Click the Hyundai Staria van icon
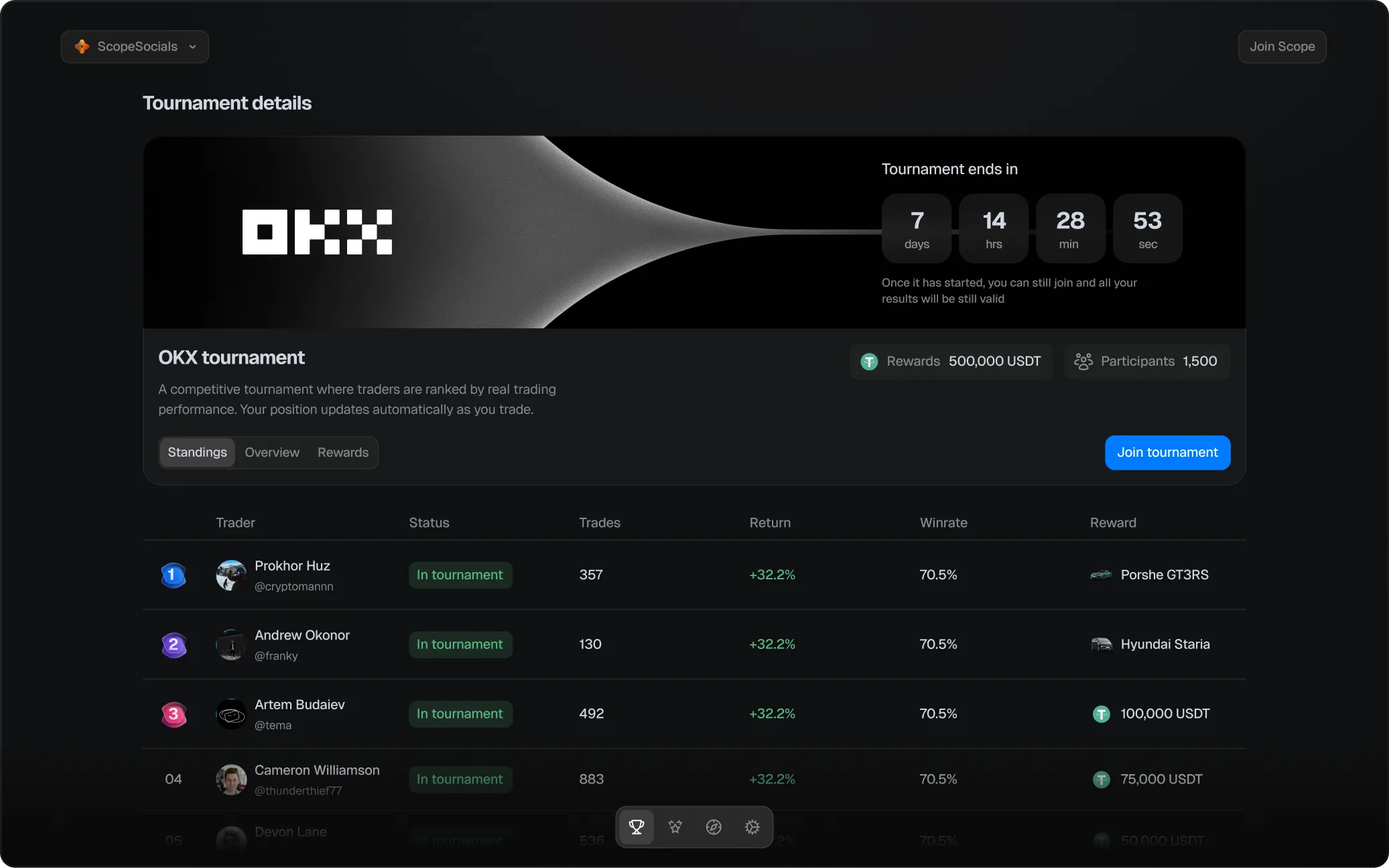This screenshot has height=868, width=1389. (1102, 644)
